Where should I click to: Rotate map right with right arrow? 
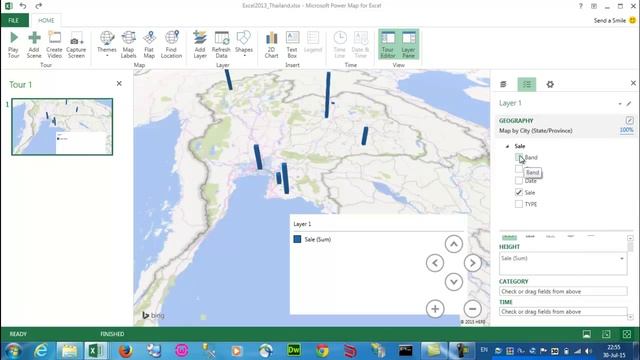[472, 263]
